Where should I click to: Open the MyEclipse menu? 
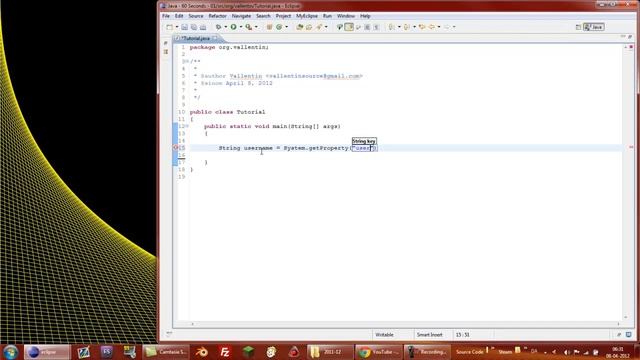(x=307, y=16)
